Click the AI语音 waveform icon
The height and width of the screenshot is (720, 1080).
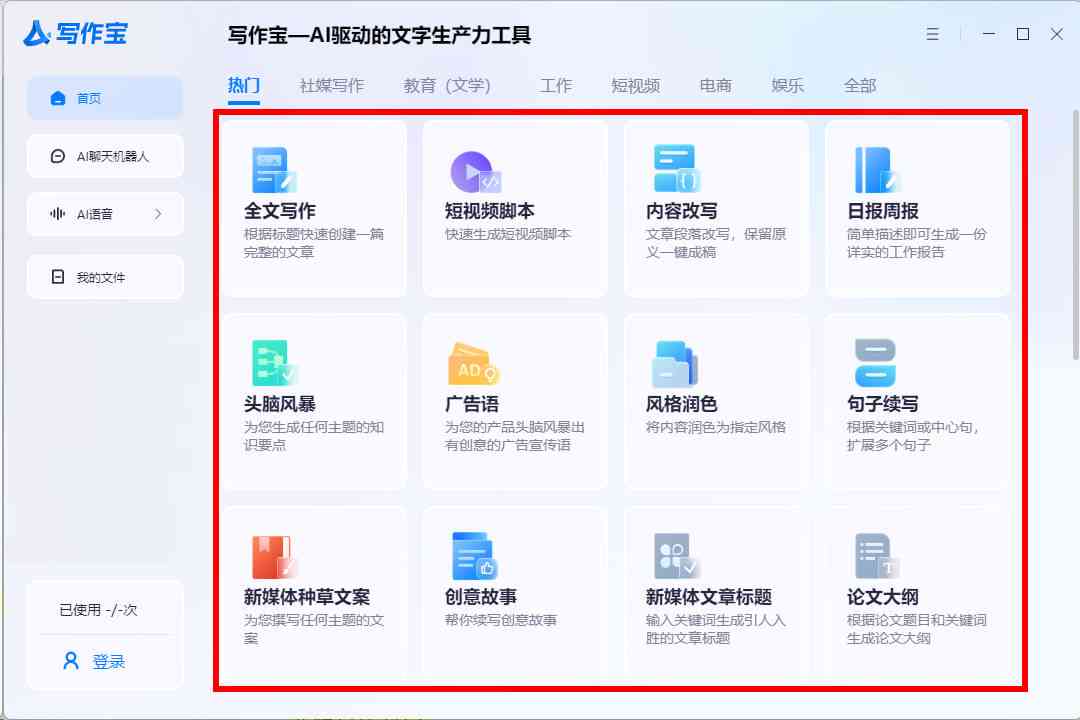(58, 214)
